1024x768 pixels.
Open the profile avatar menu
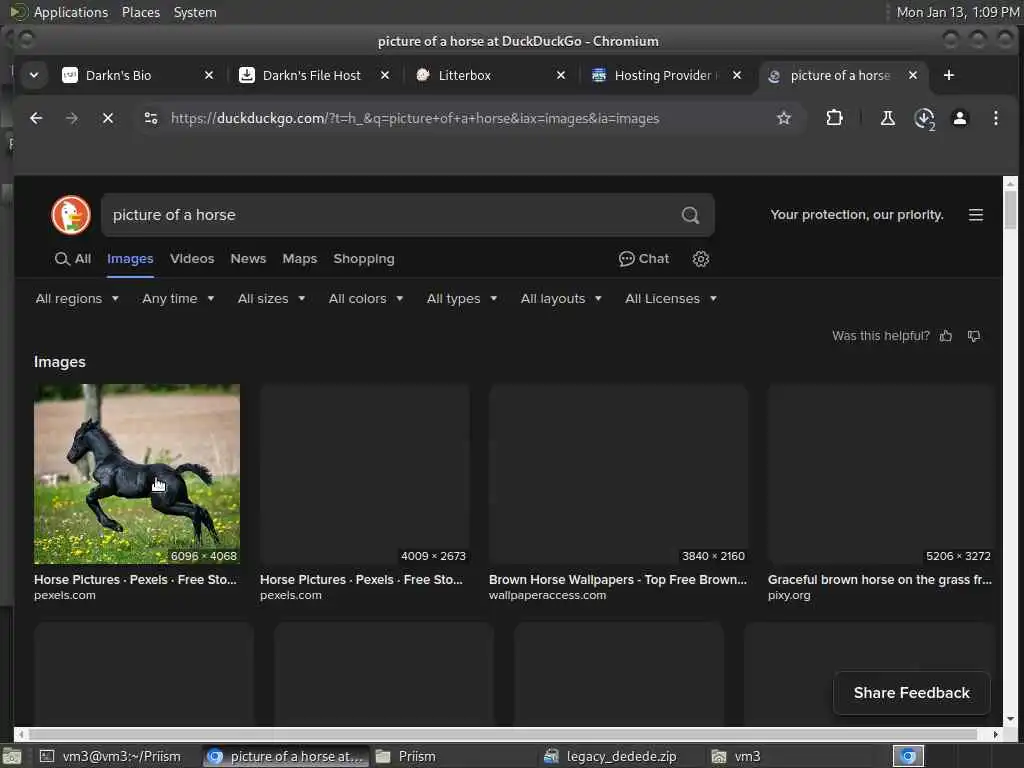coord(959,118)
